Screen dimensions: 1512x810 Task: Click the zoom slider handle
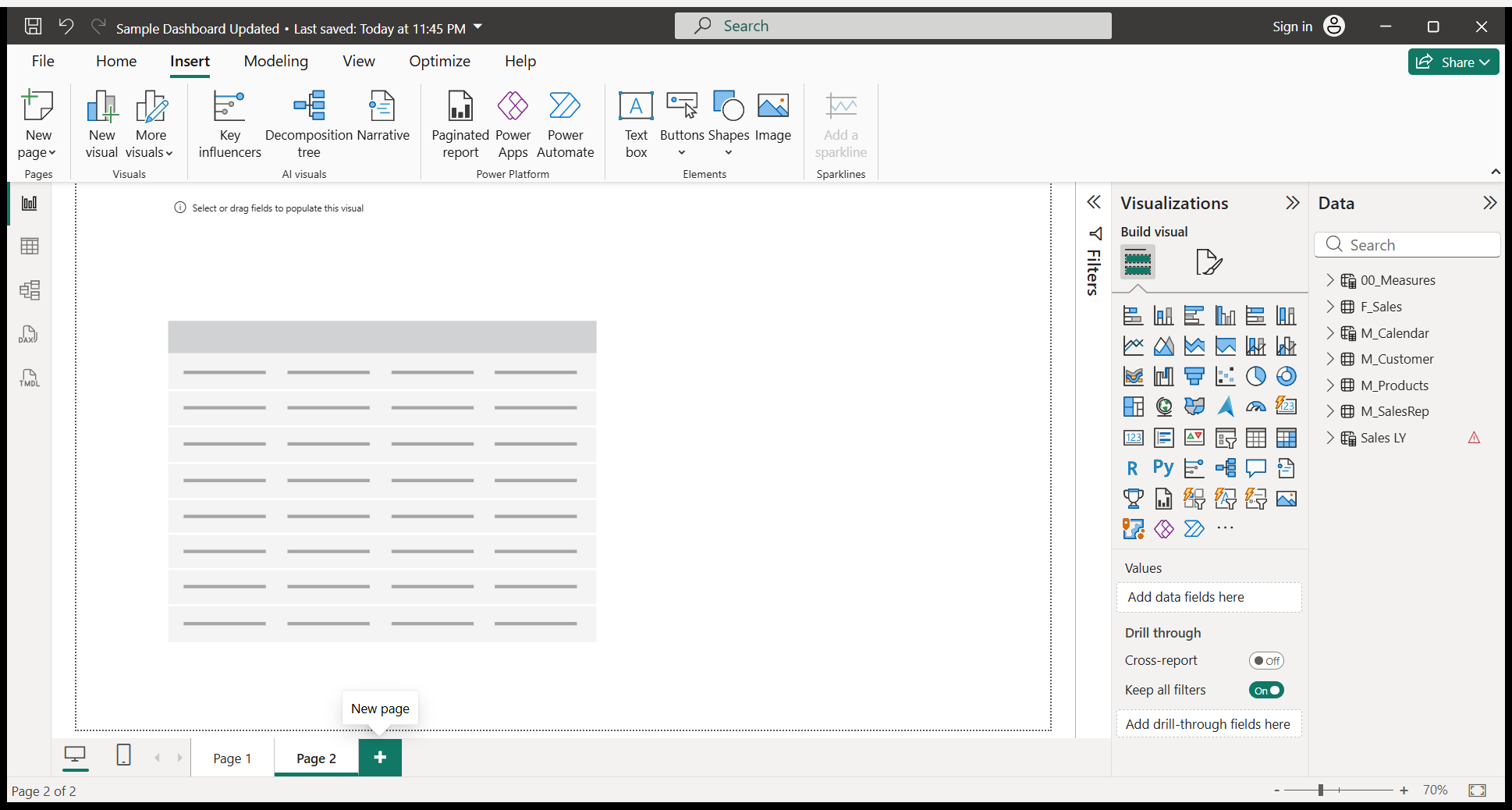pyautogui.click(x=1321, y=790)
